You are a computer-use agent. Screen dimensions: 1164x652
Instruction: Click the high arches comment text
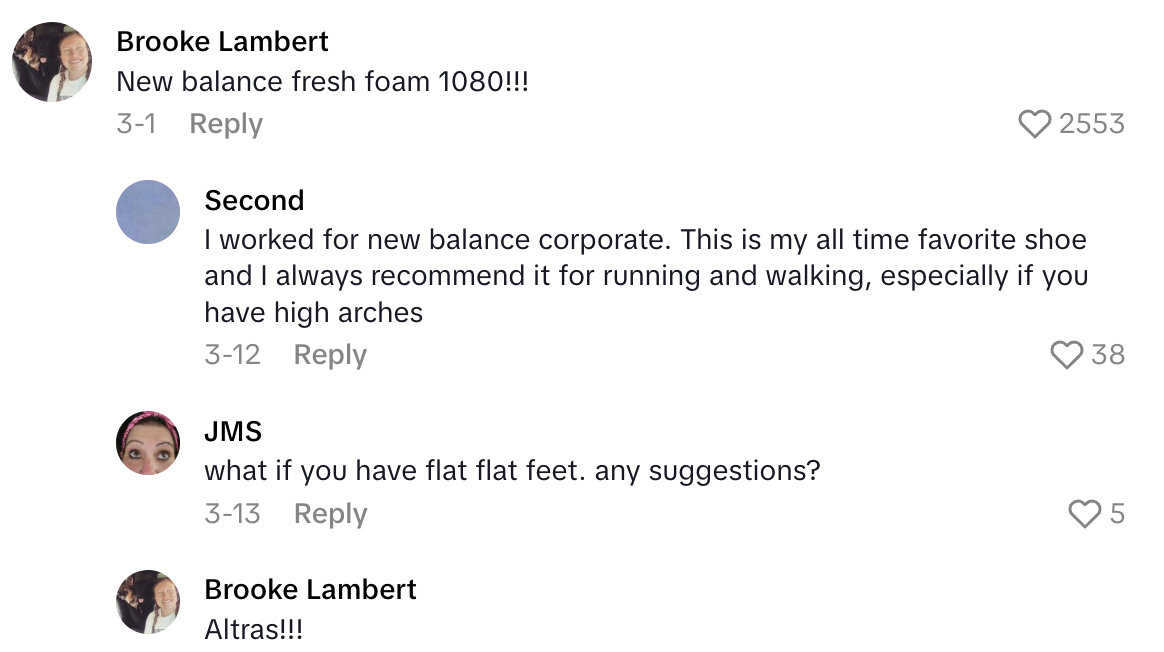tap(645, 276)
